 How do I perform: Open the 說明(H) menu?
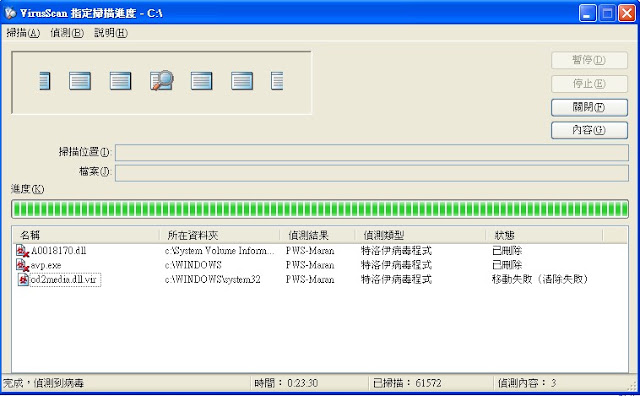111,33
